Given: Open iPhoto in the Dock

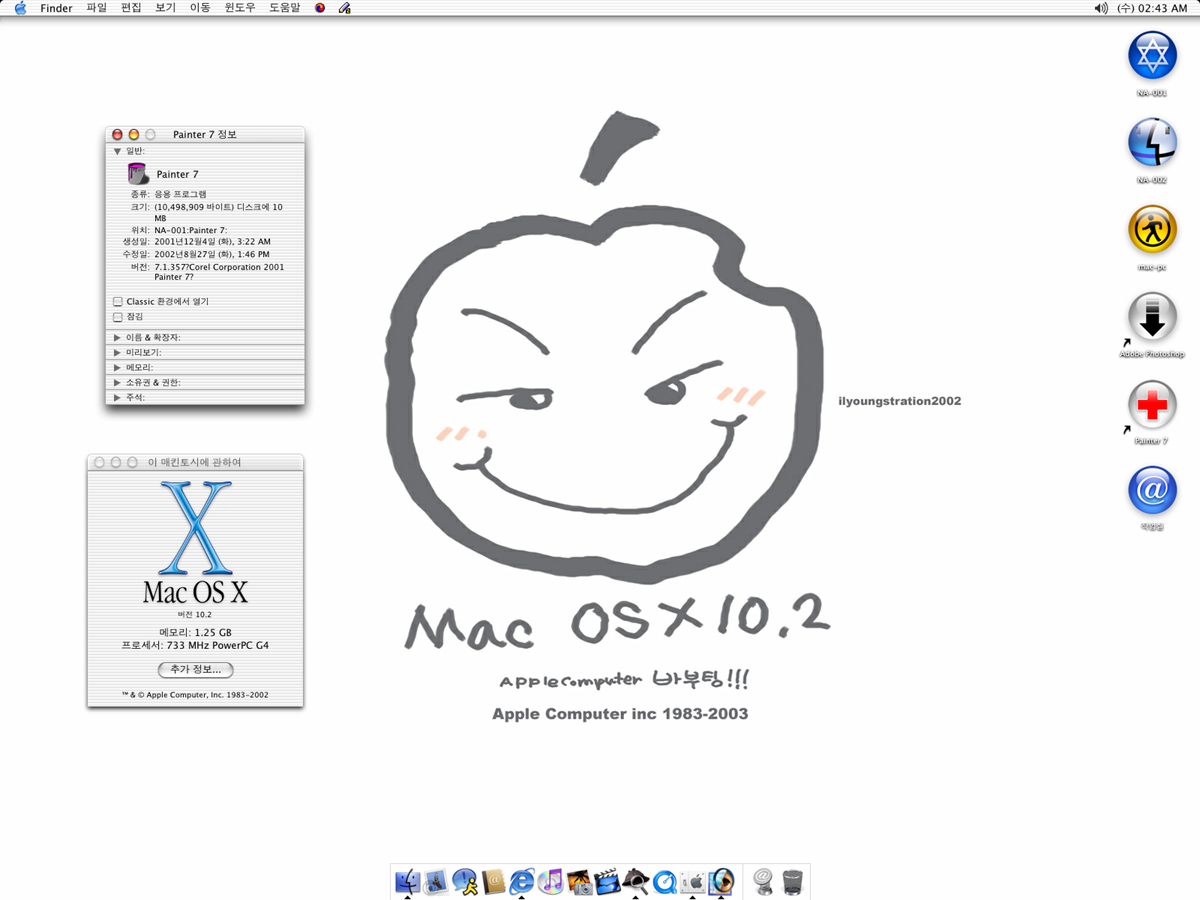Looking at the screenshot, I should point(579,881).
